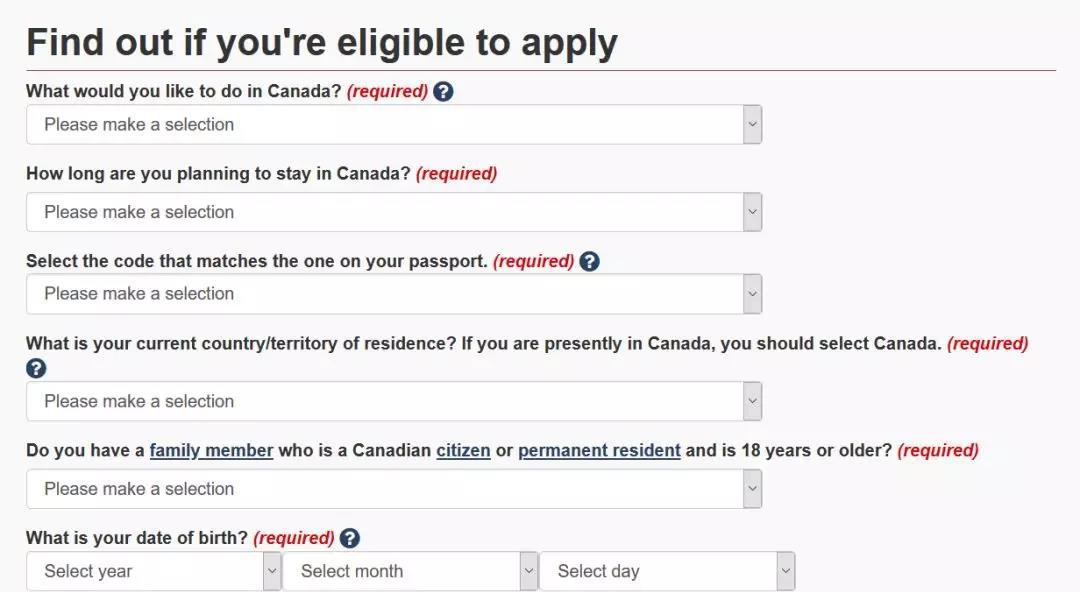Follow the 'family member' link
Image resolution: width=1080 pixels, height=592 pixels.
pos(211,450)
